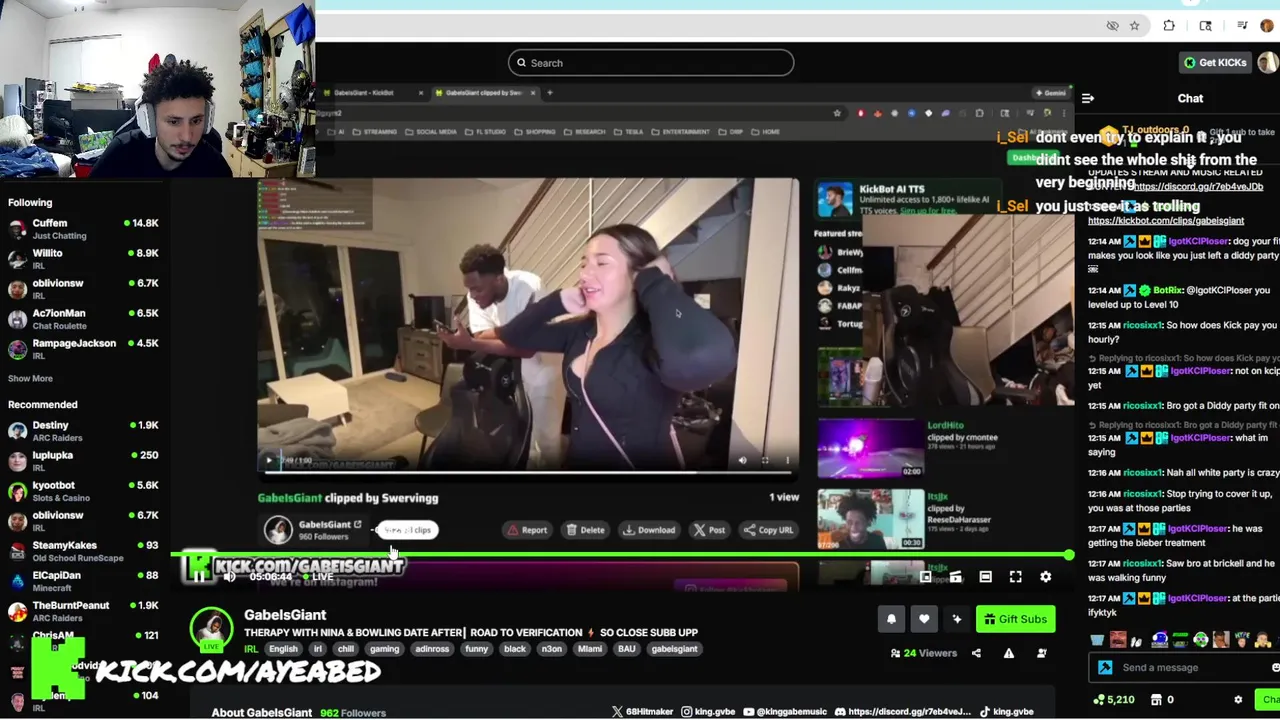1280x720 pixels.
Task: Click tracking-protection eye icon in address bar
Action: [x=1112, y=26]
